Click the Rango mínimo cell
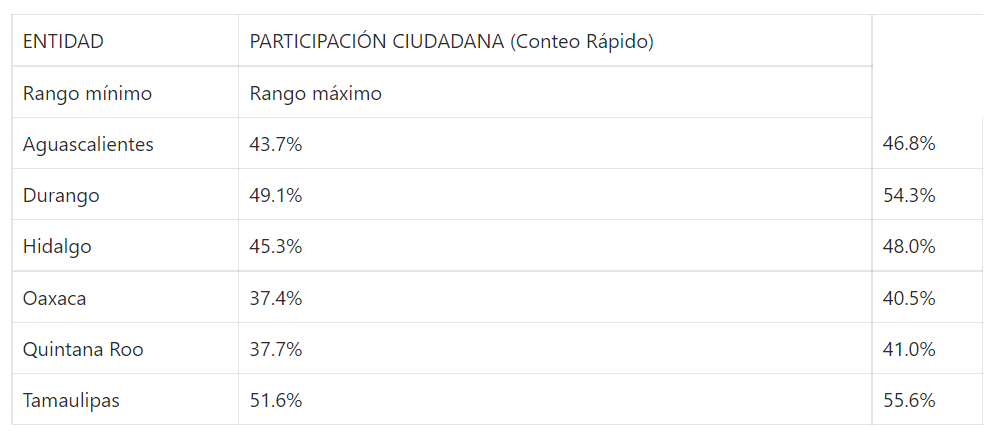 [87, 94]
